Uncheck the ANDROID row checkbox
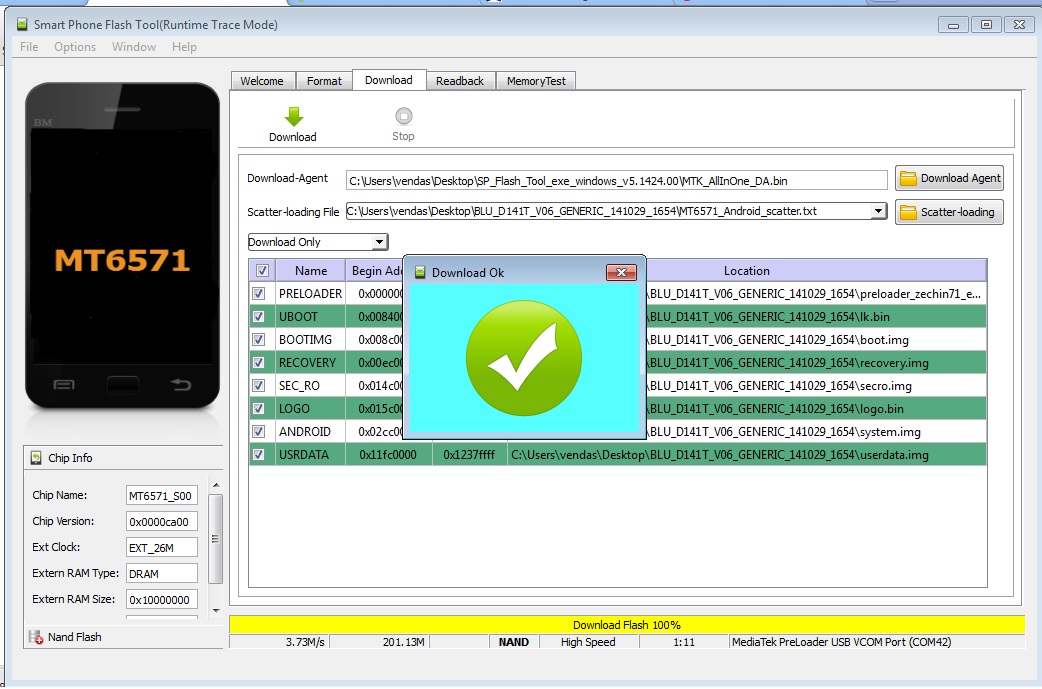The image size is (1042, 689). 259,431
